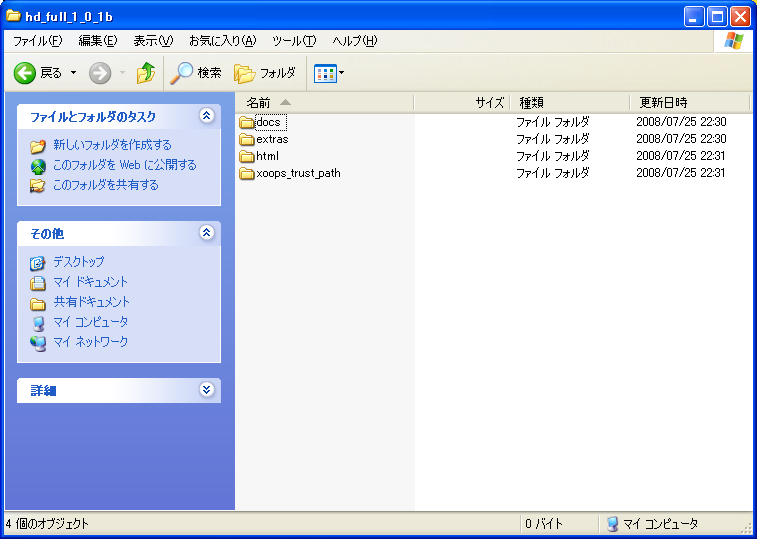Click the ファイル フォルダ type of html row

[x=553, y=156]
